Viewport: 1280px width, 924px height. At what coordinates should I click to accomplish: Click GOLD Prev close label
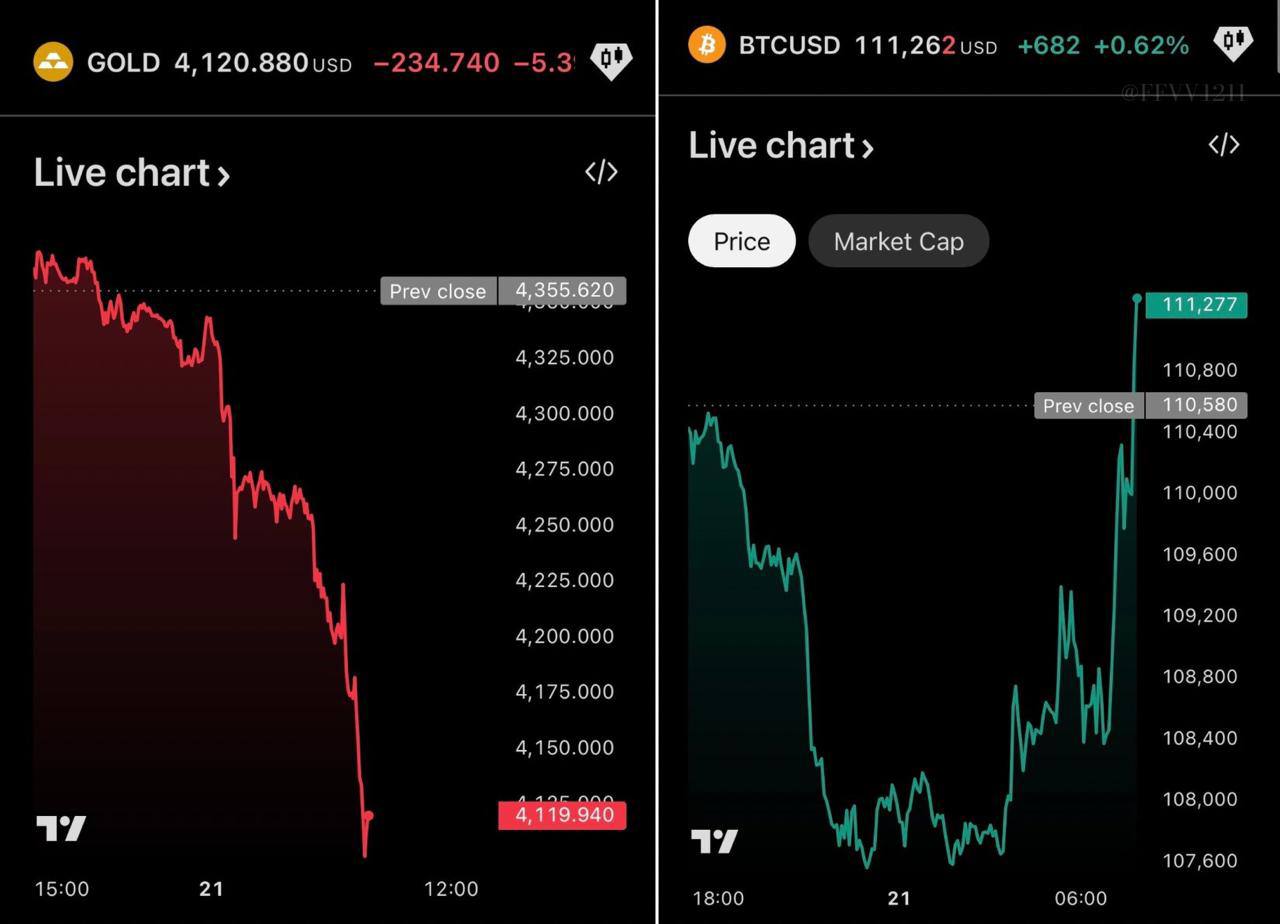438,291
